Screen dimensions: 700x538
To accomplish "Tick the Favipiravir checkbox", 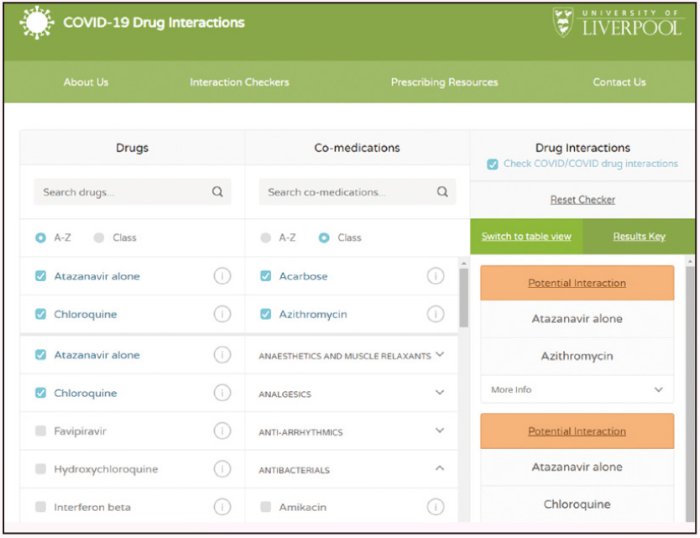I will tap(41, 431).
